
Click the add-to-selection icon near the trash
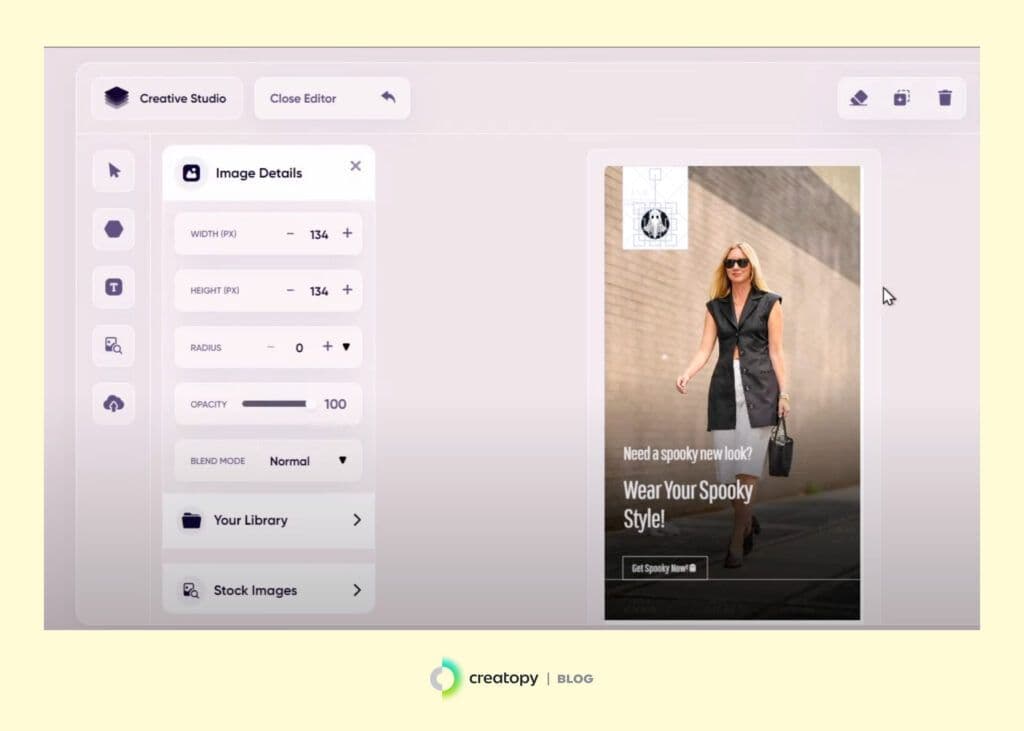click(x=901, y=98)
